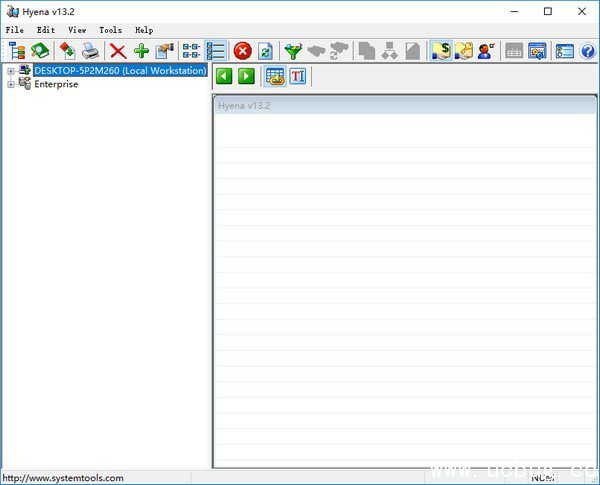Open the Tools menu
The width and height of the screenshot is (600, 485).
tap(110, 30)
